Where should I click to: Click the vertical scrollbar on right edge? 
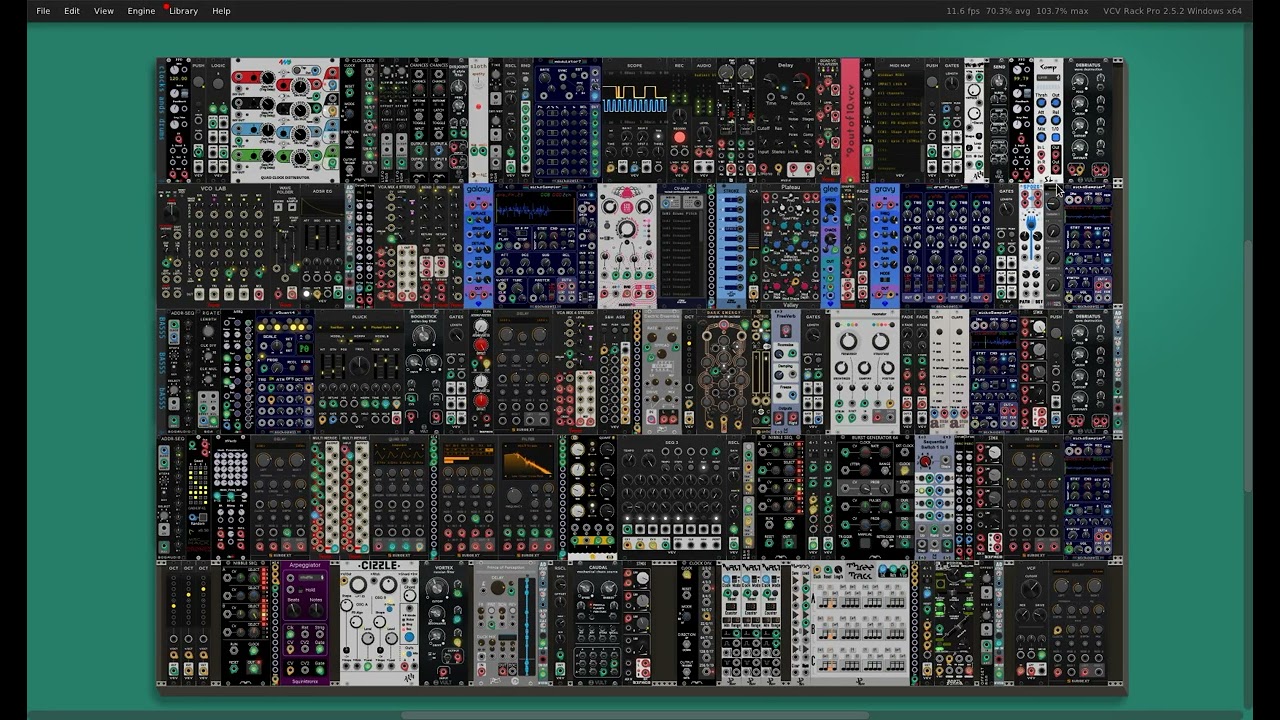[x=1248, y=365]
